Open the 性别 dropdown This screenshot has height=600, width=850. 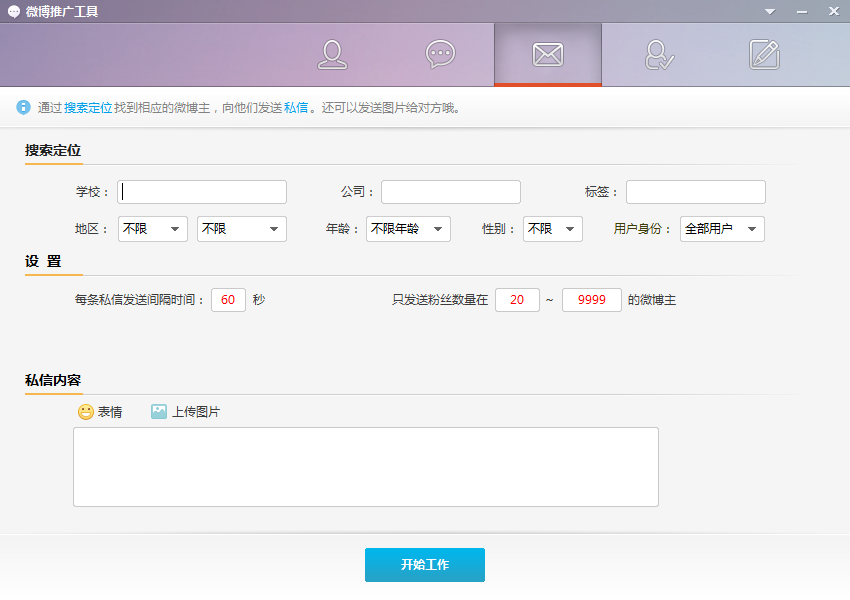tap(553, 229)
